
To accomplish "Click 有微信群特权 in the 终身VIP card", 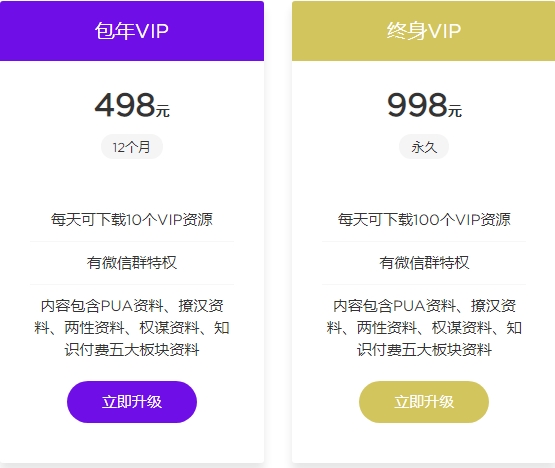I will coord(424,263).
